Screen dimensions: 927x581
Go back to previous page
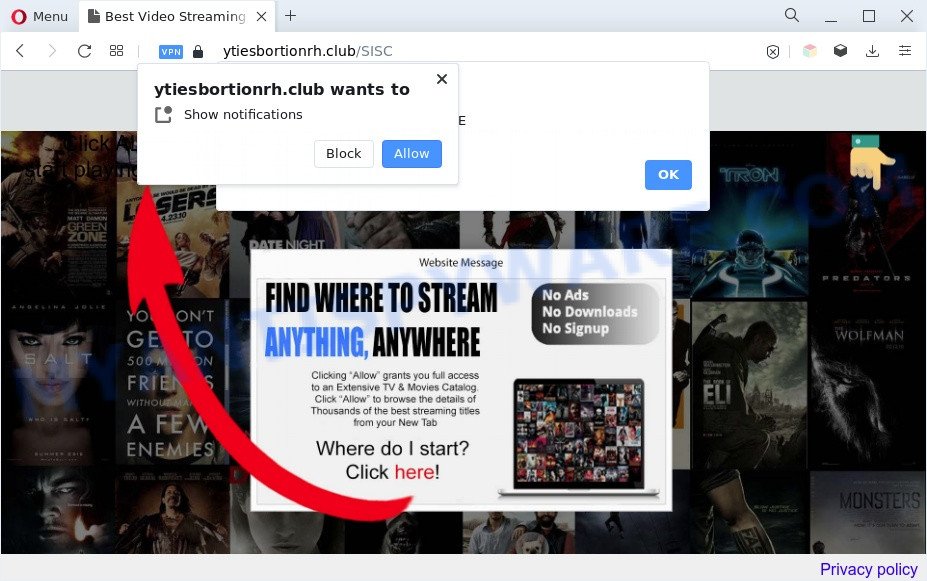point(20,51)
